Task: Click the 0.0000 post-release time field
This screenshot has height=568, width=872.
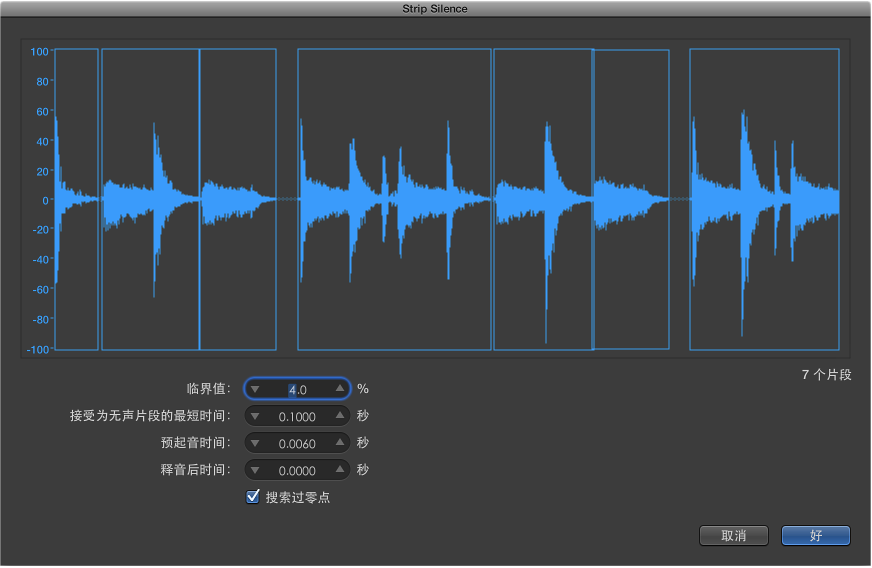Action: coord(297,470)
